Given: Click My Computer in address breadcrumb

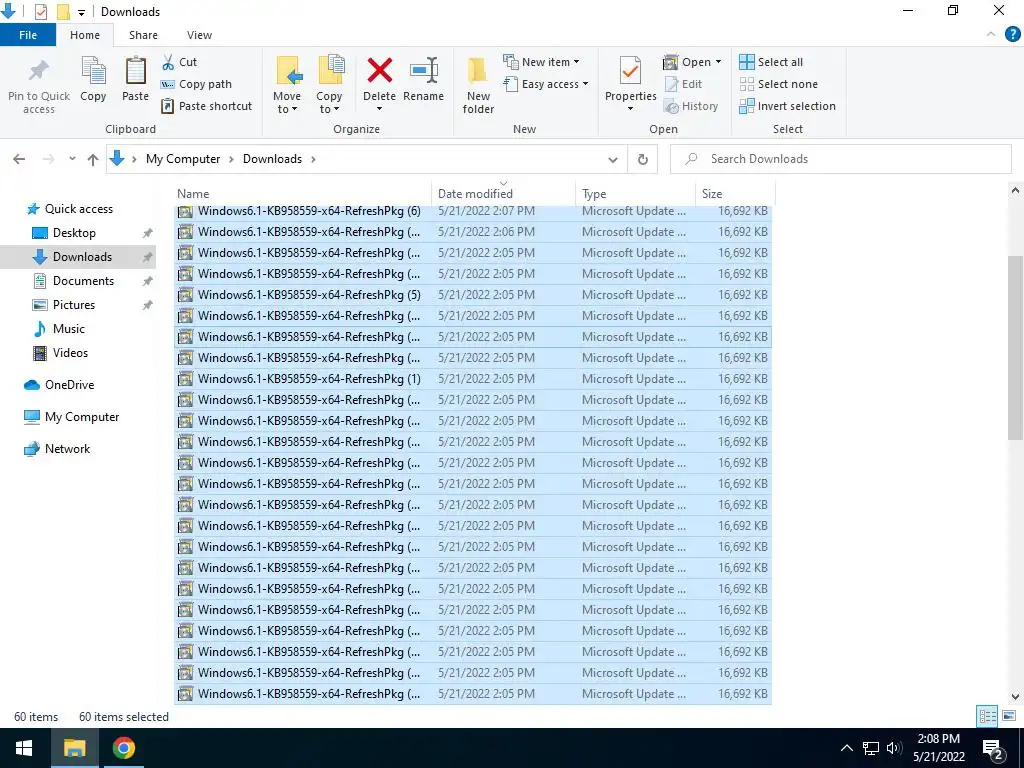Looking at the screenshot, I should coord(183,159).
